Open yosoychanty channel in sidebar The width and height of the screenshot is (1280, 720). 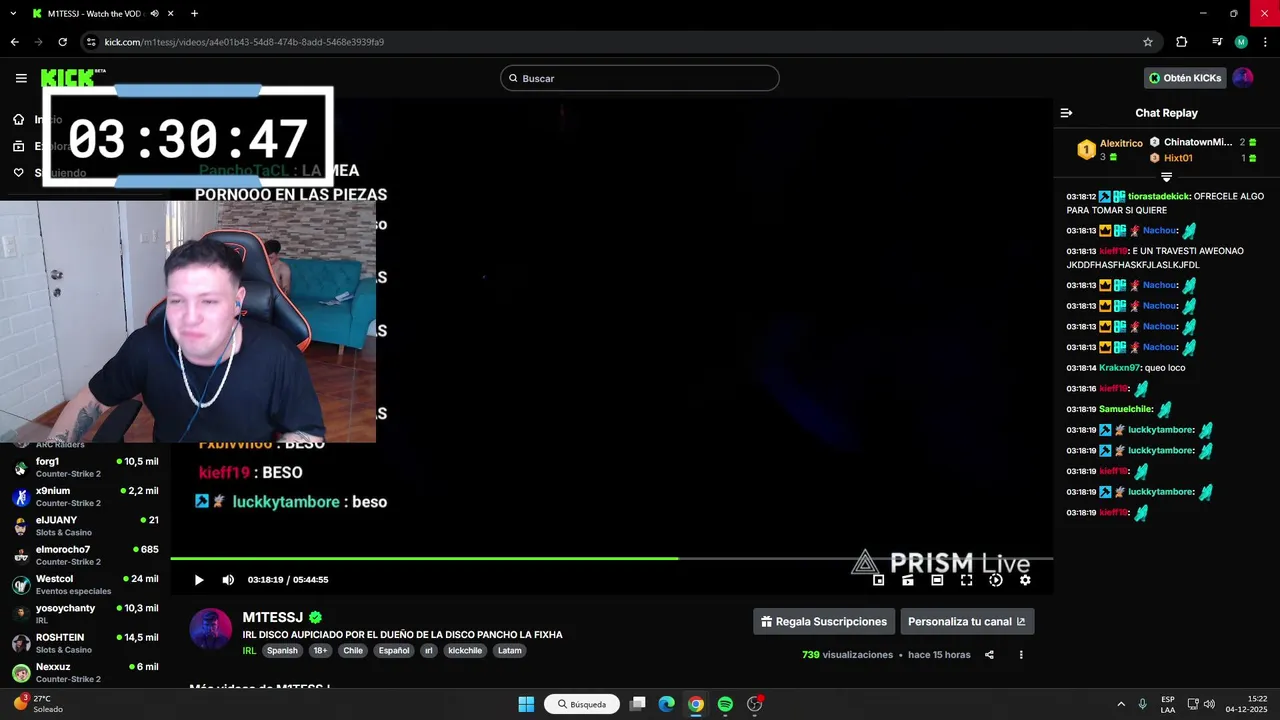(85, 613)
